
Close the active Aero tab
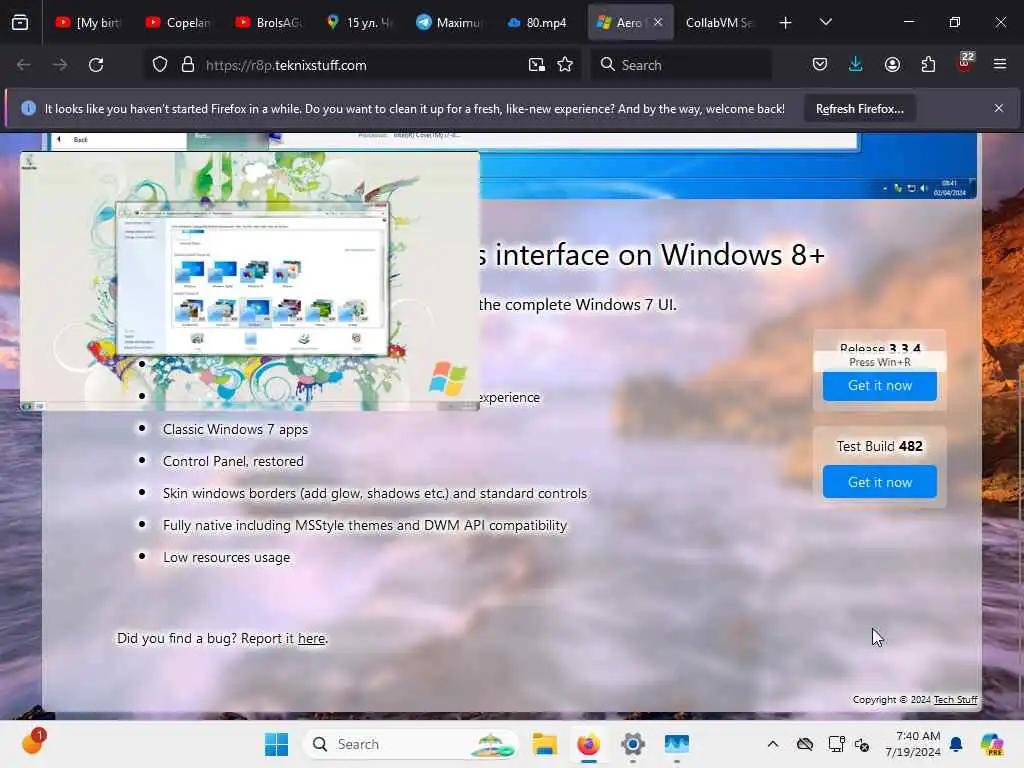(x=658, y=22)
